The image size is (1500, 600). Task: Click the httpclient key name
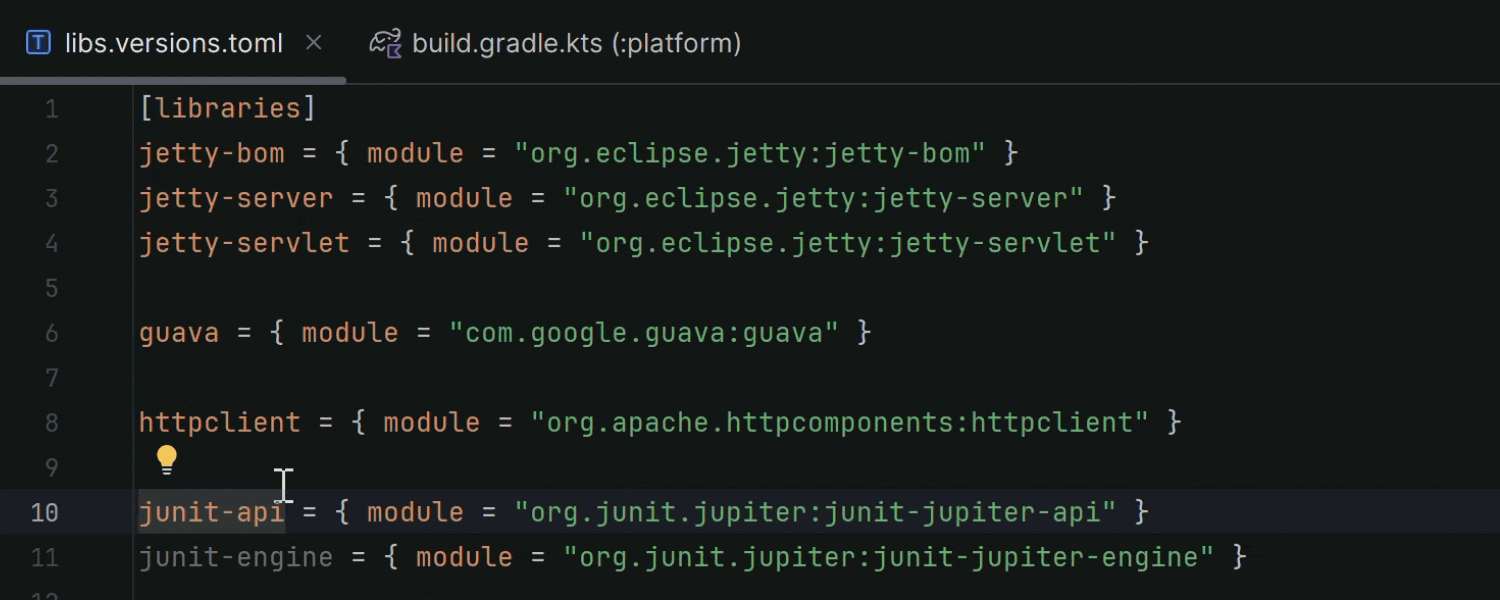pyautogui.click(x=219, y=422)
